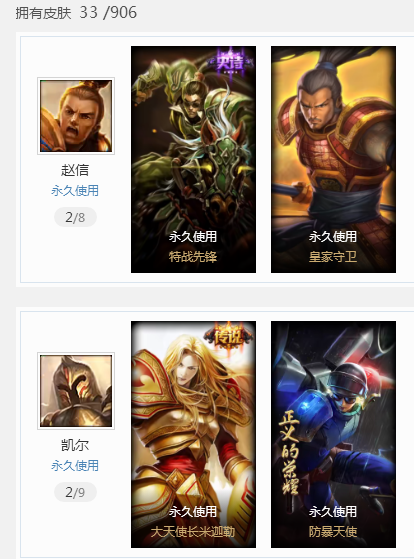Click the 凯尔 champion name
Screen dimensions: 414x559
pyautogui.click(x=75, y=445)
